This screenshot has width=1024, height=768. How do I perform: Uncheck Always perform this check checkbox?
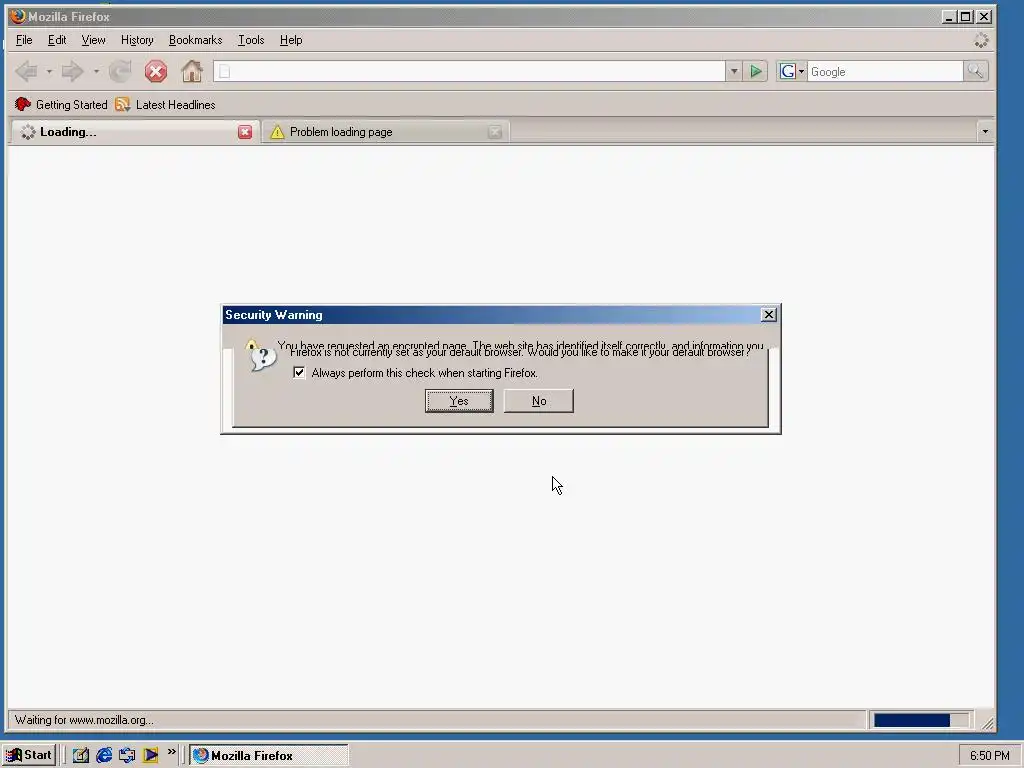click(x=298, y=372)
